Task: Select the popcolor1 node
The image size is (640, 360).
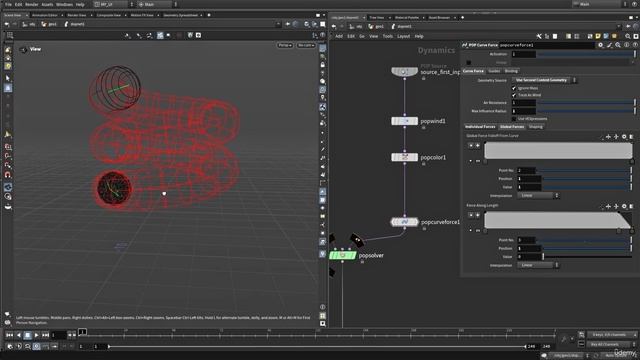Action: click(404, 157)
